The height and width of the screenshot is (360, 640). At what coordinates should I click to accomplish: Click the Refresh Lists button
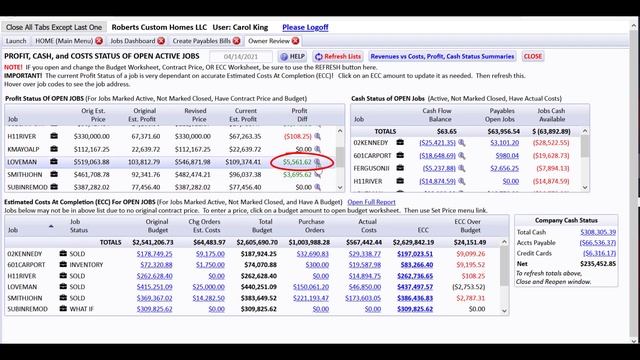[x=338, y=56]
